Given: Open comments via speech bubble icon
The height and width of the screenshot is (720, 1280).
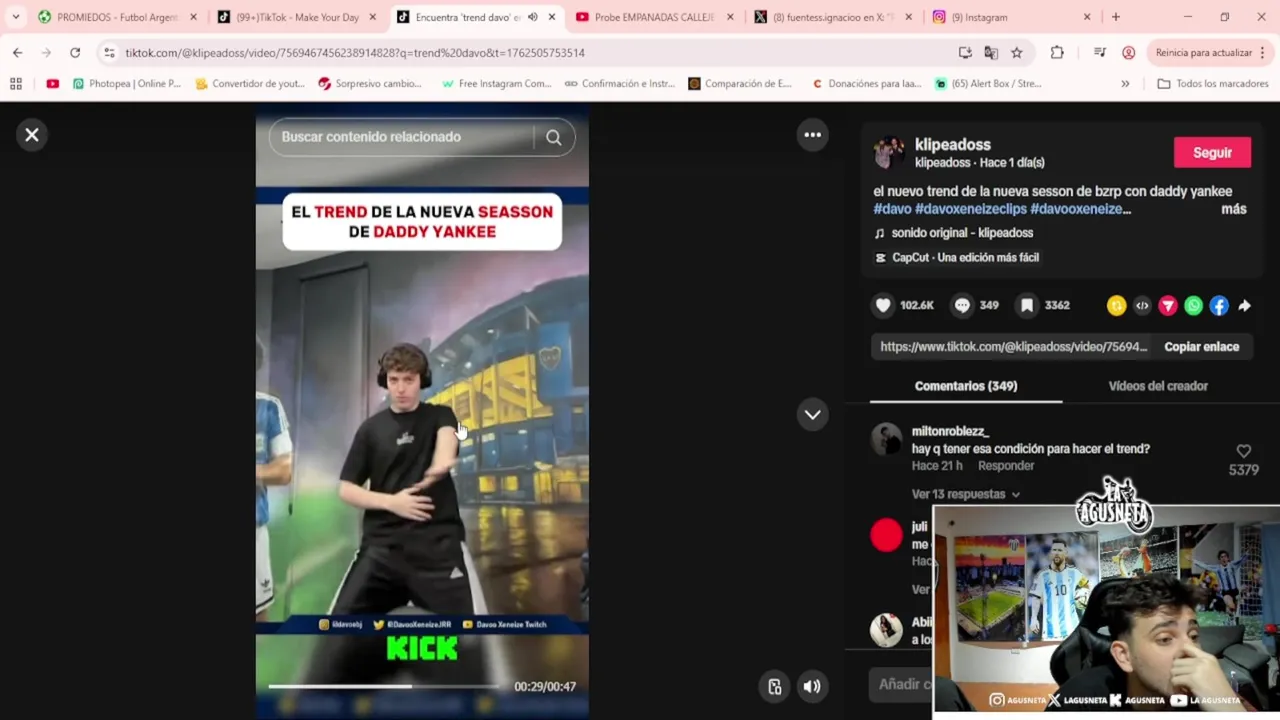Looking at the screenshot, I should 962,305.
